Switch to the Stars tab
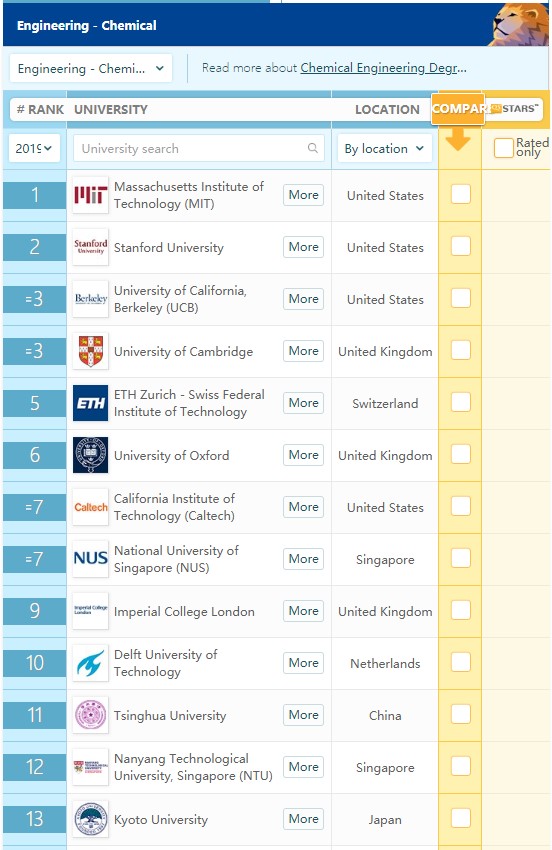552x850 pixels. pyautogui.click(x=514, y=108)
